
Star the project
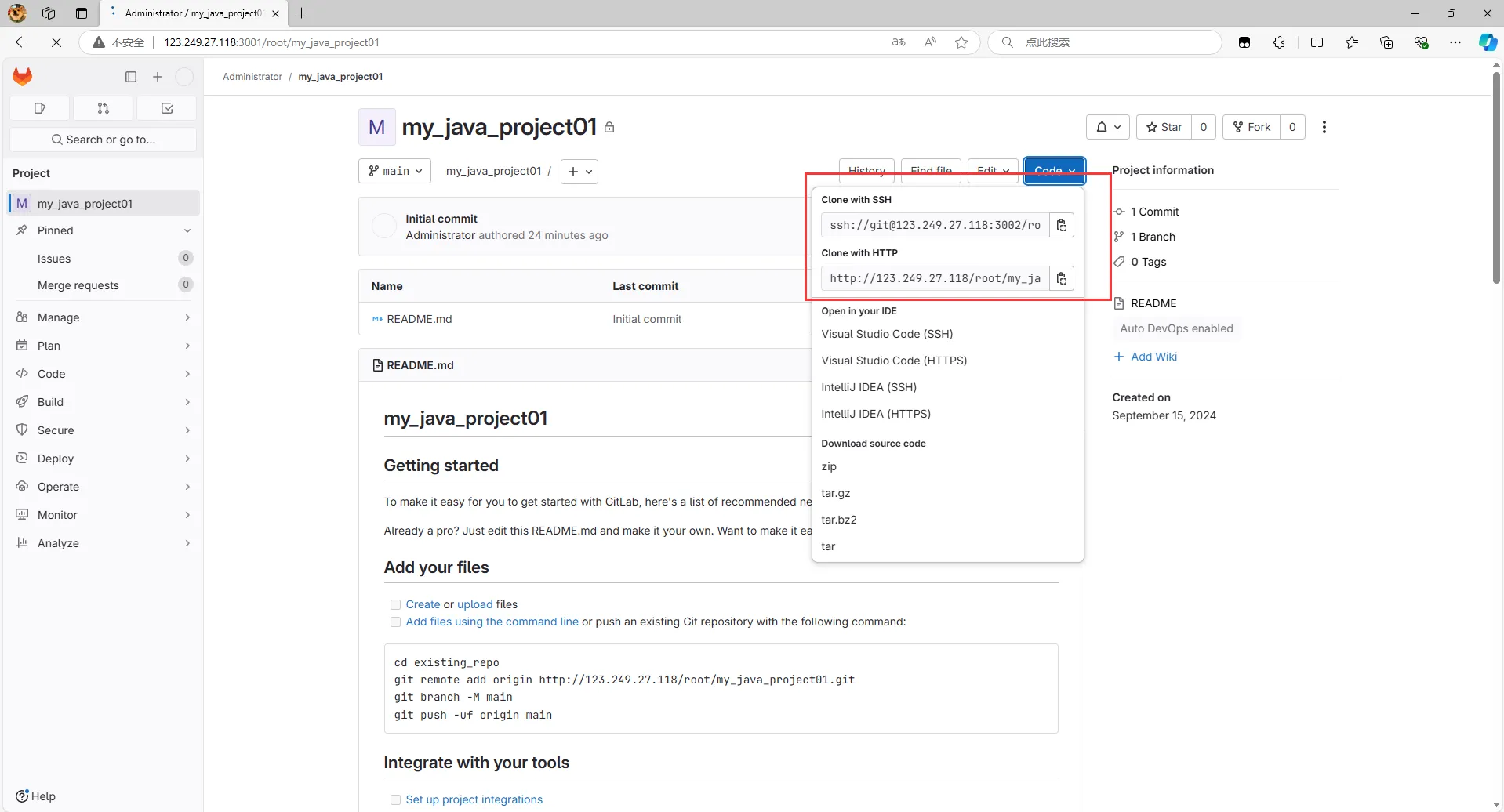[1164, 127]
